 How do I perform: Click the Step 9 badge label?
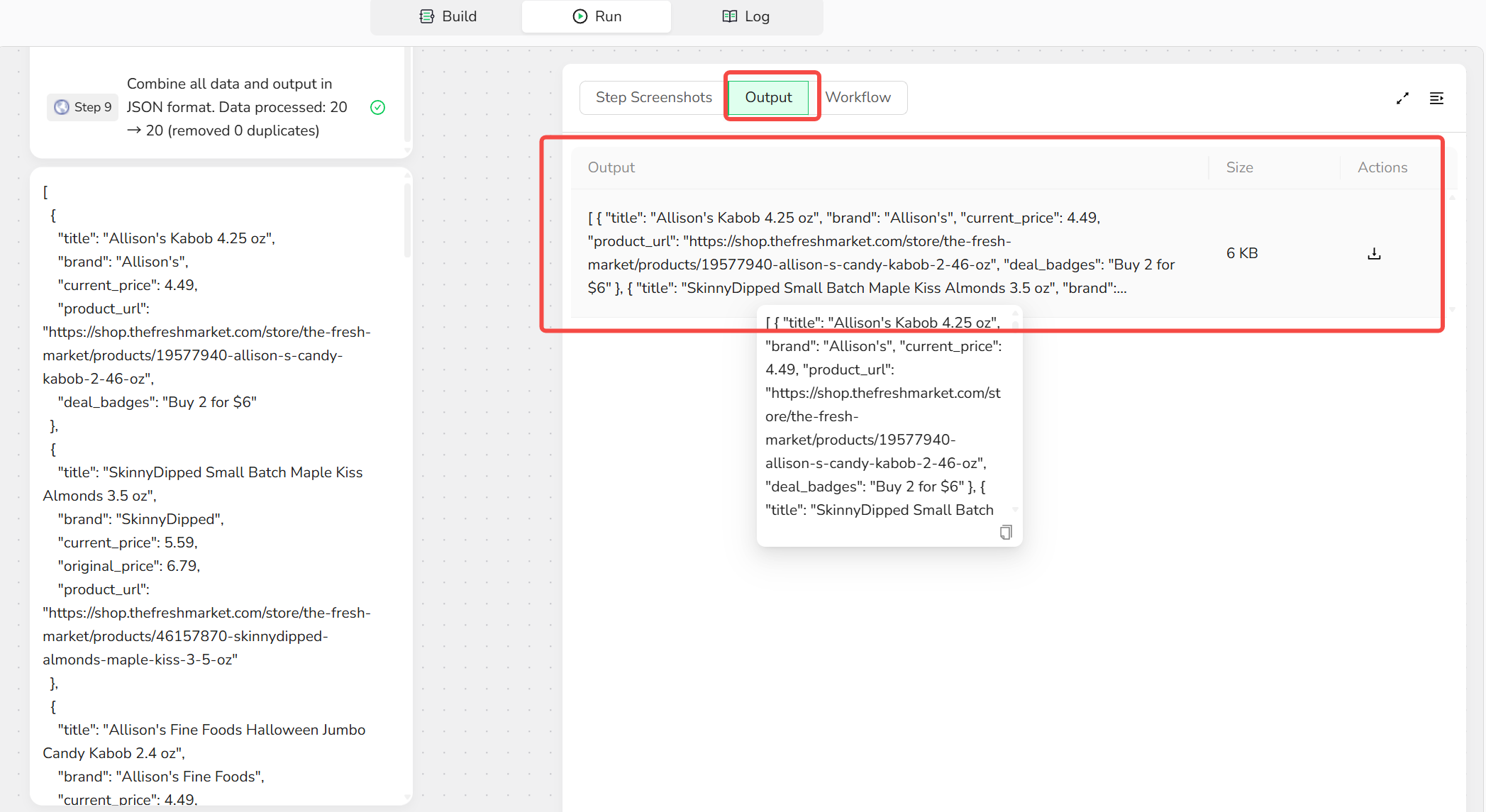92,107
